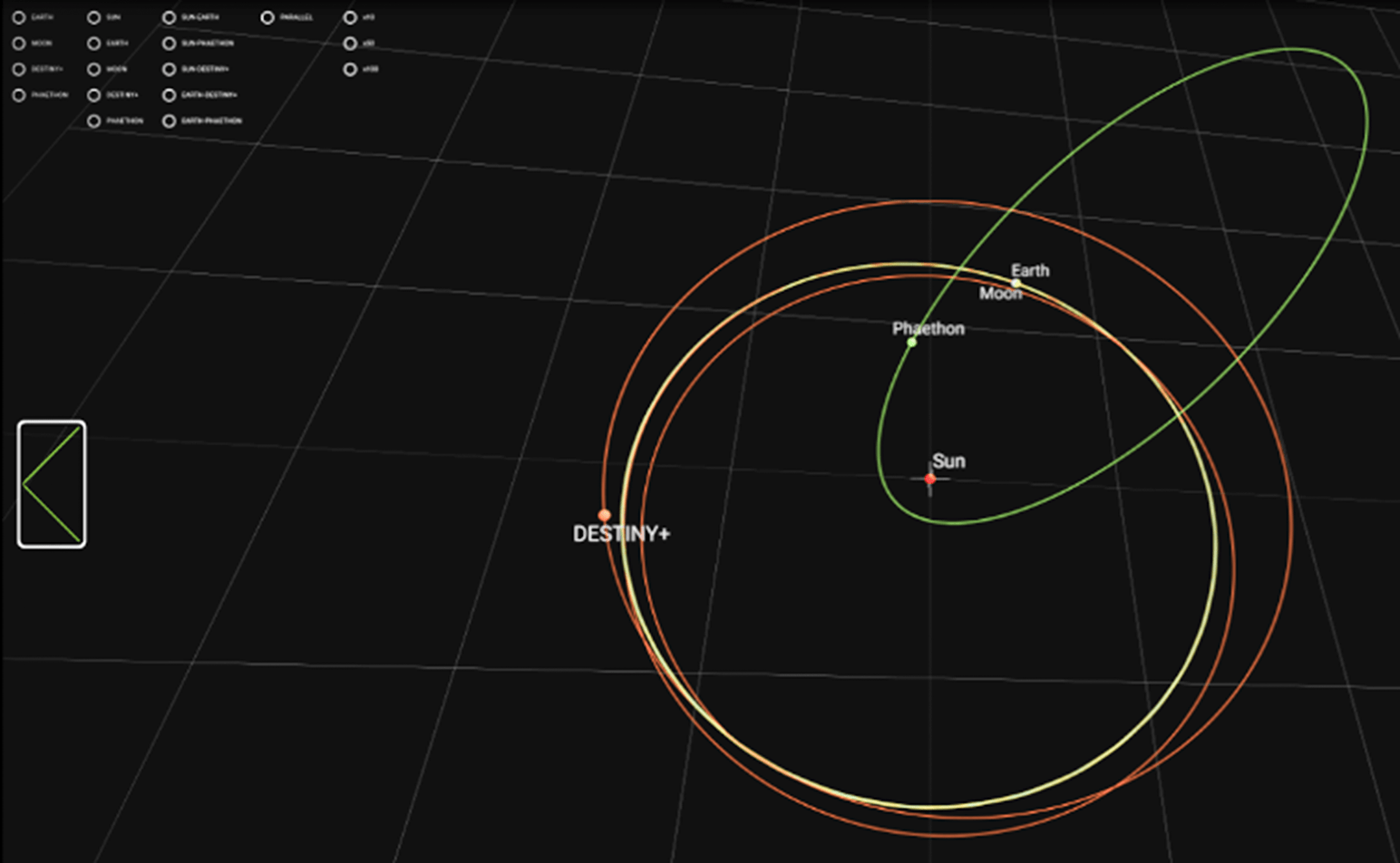
Task: Click the Earth marker dot
Action: [1016, 284]
